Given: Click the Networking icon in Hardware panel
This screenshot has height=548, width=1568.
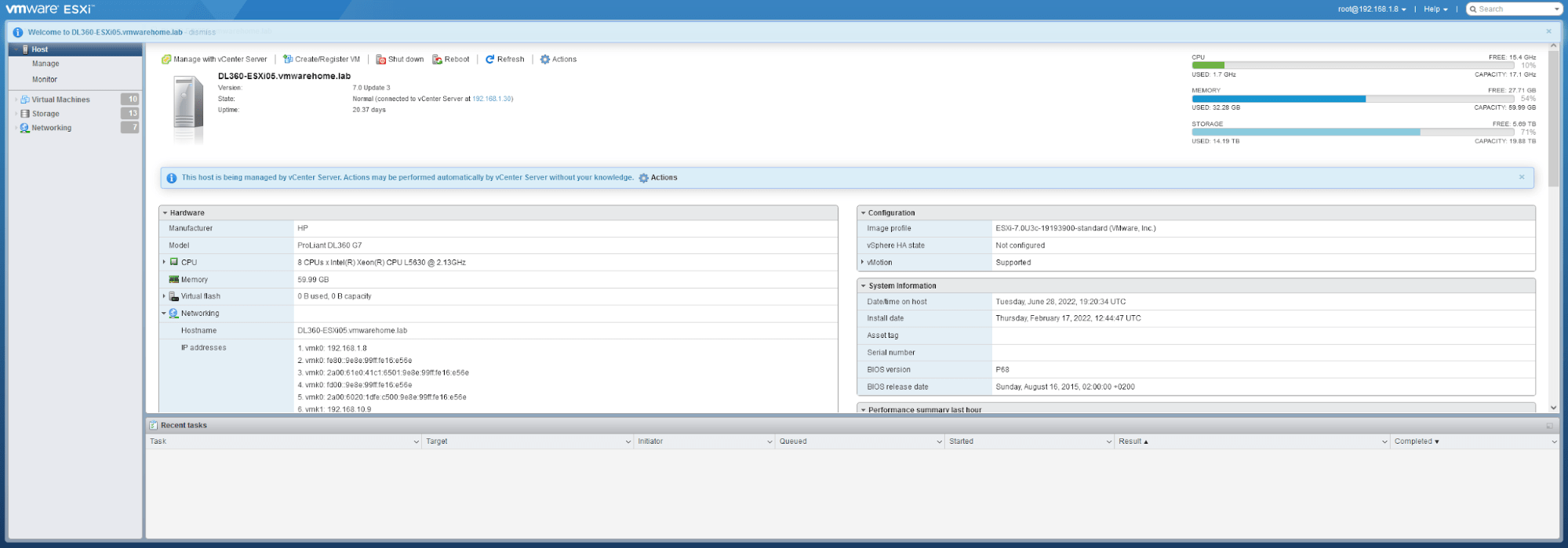Looking at the screenshot, I should [174, 314].
